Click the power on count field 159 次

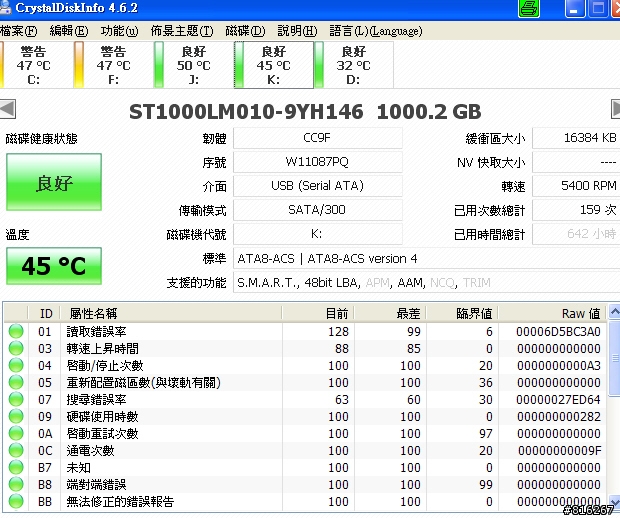577,210
